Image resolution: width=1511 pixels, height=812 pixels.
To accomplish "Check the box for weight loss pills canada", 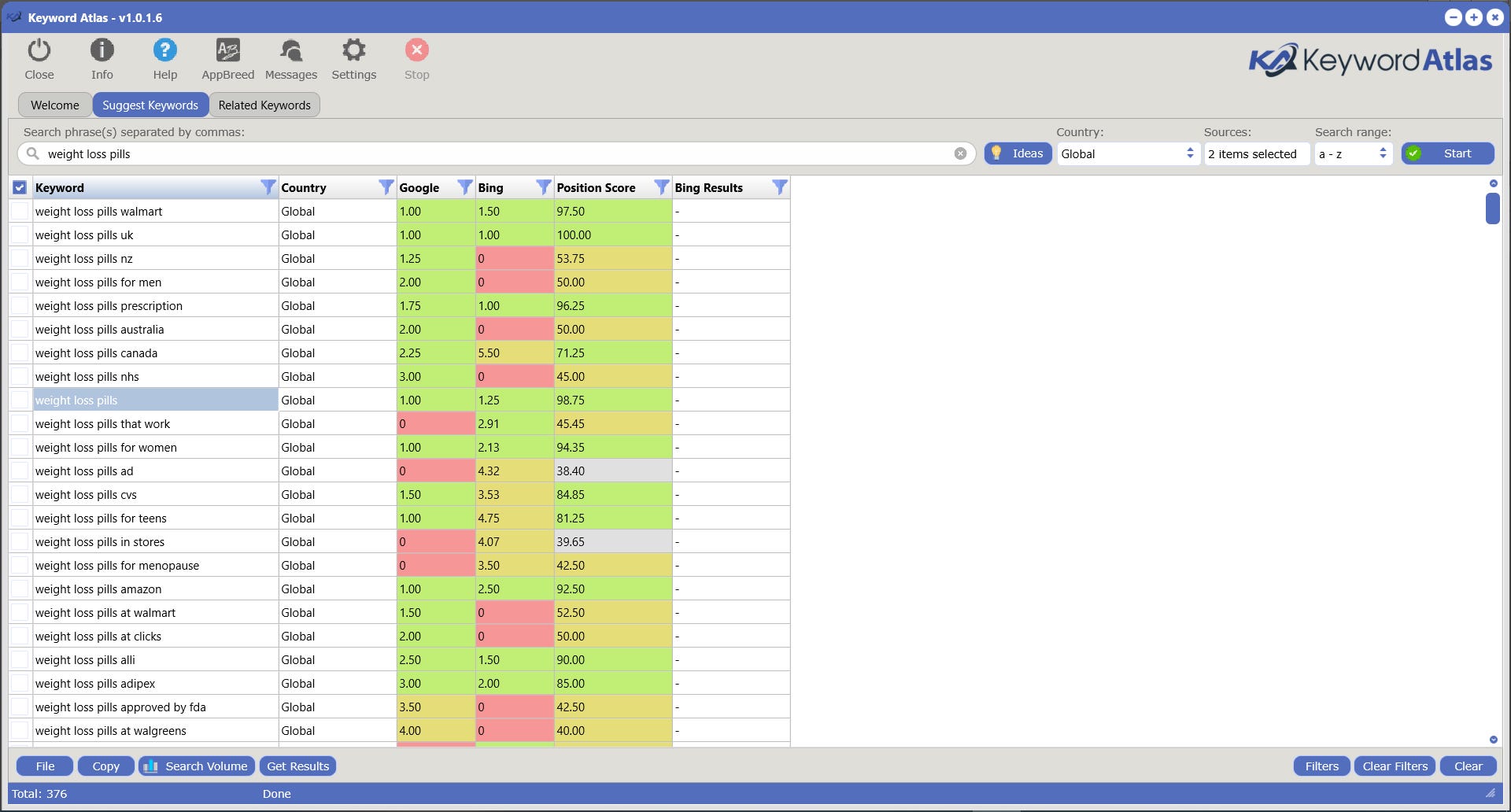I will point(20,352).
